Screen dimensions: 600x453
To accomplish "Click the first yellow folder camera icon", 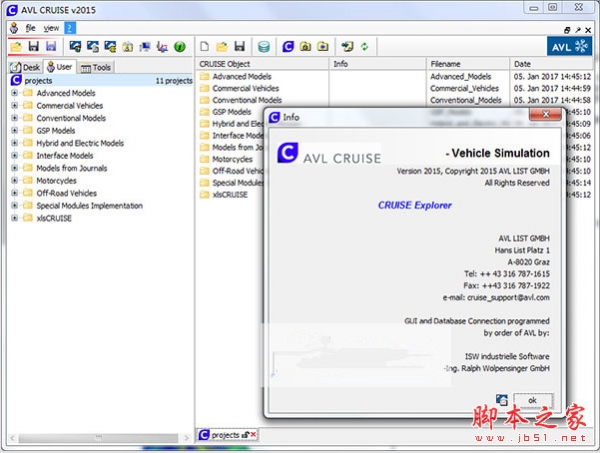I will tap(305, 47).
